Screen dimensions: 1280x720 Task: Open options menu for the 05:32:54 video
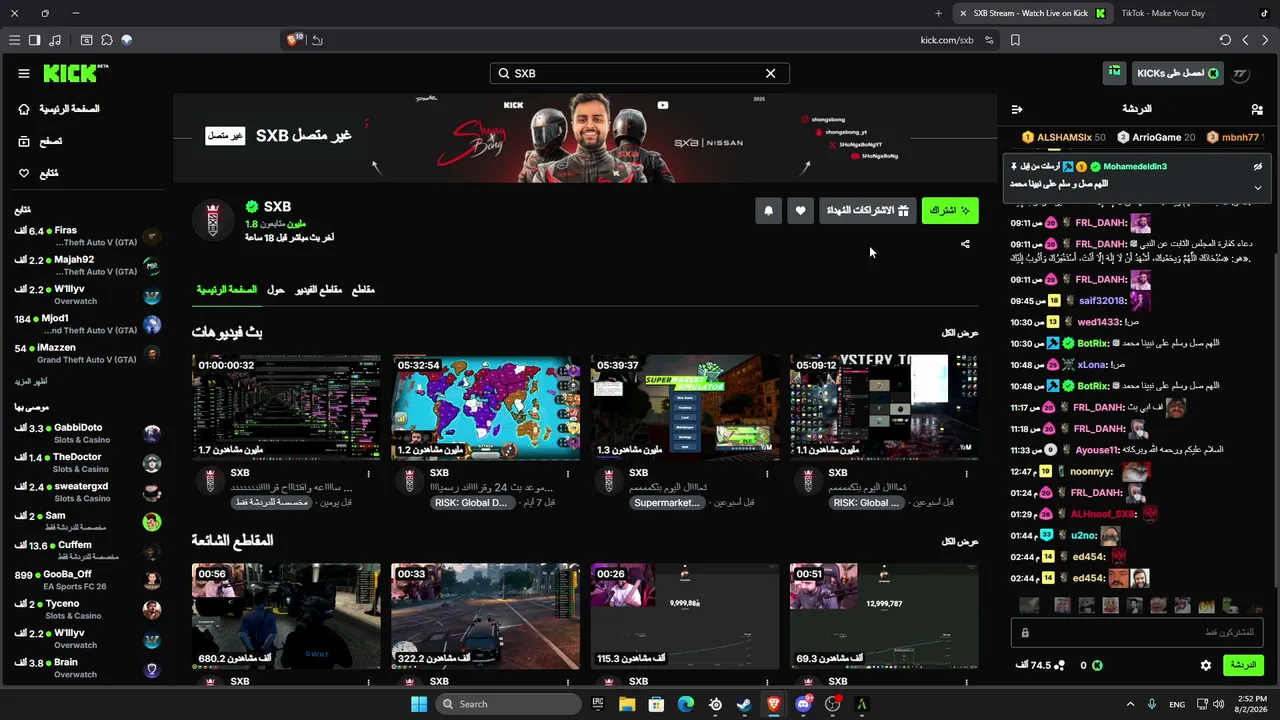pos(568,474)
